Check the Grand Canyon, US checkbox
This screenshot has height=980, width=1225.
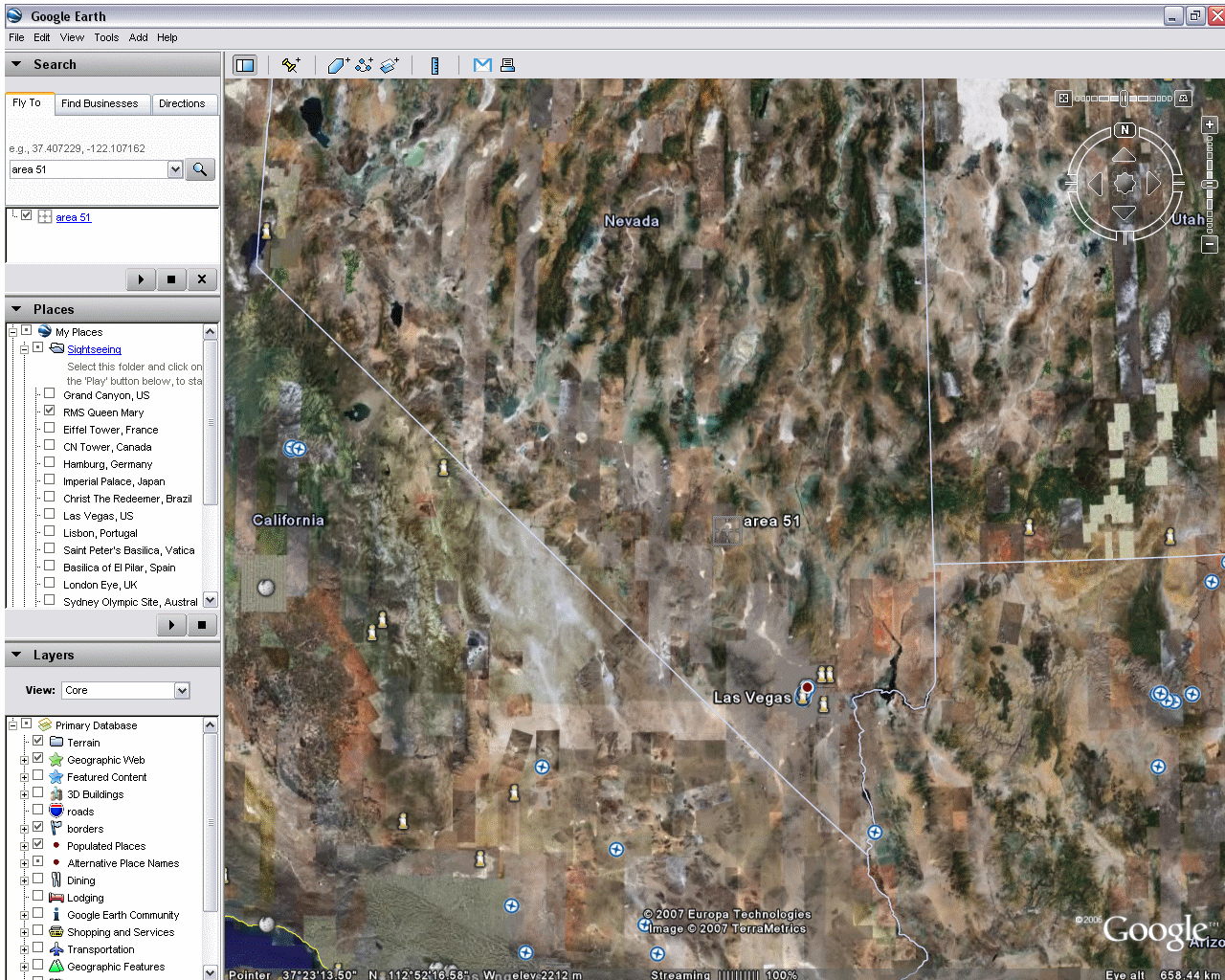pyautogui.click(x=49, y=393)
